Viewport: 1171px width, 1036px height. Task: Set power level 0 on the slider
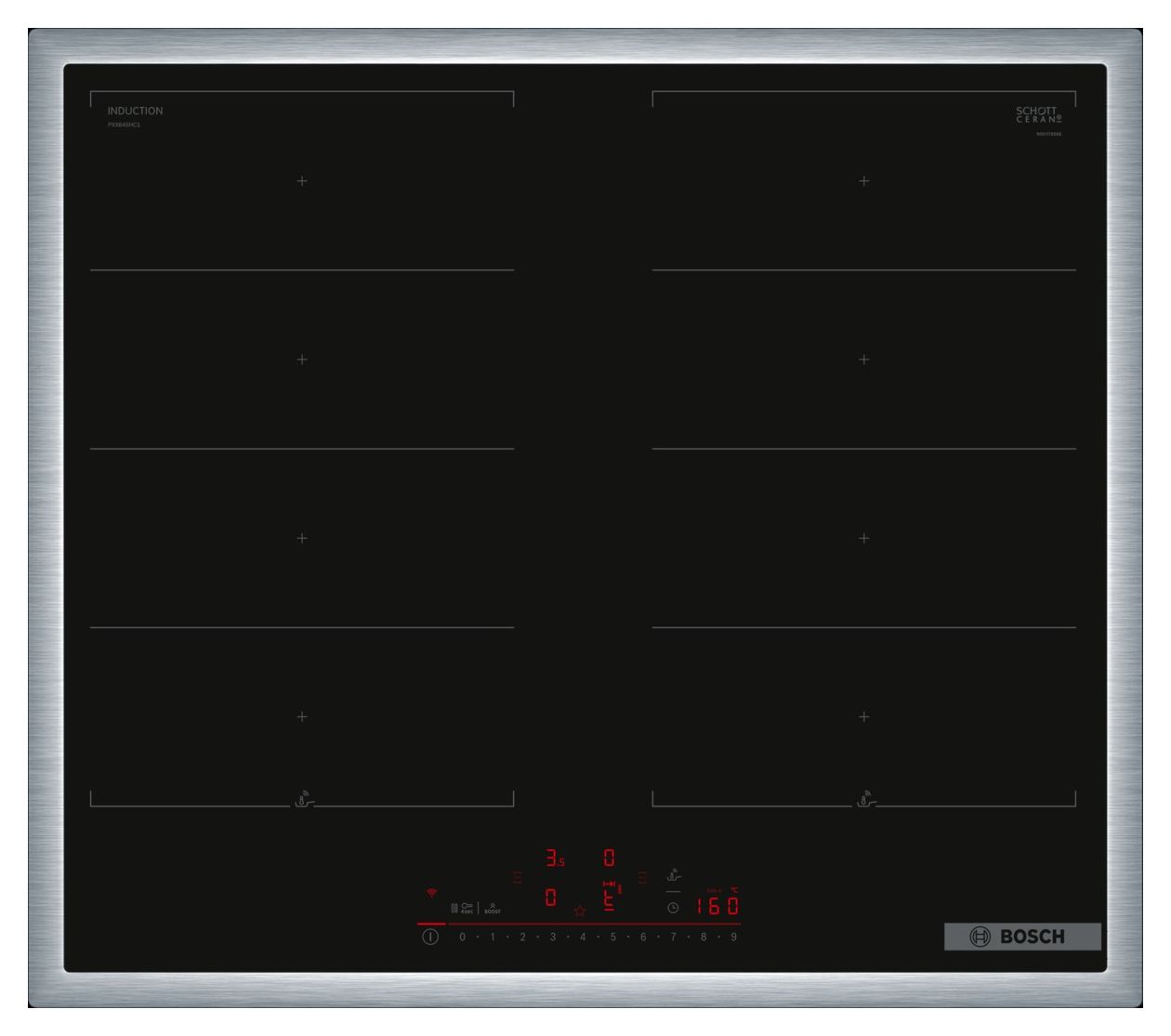pos(462,937)
